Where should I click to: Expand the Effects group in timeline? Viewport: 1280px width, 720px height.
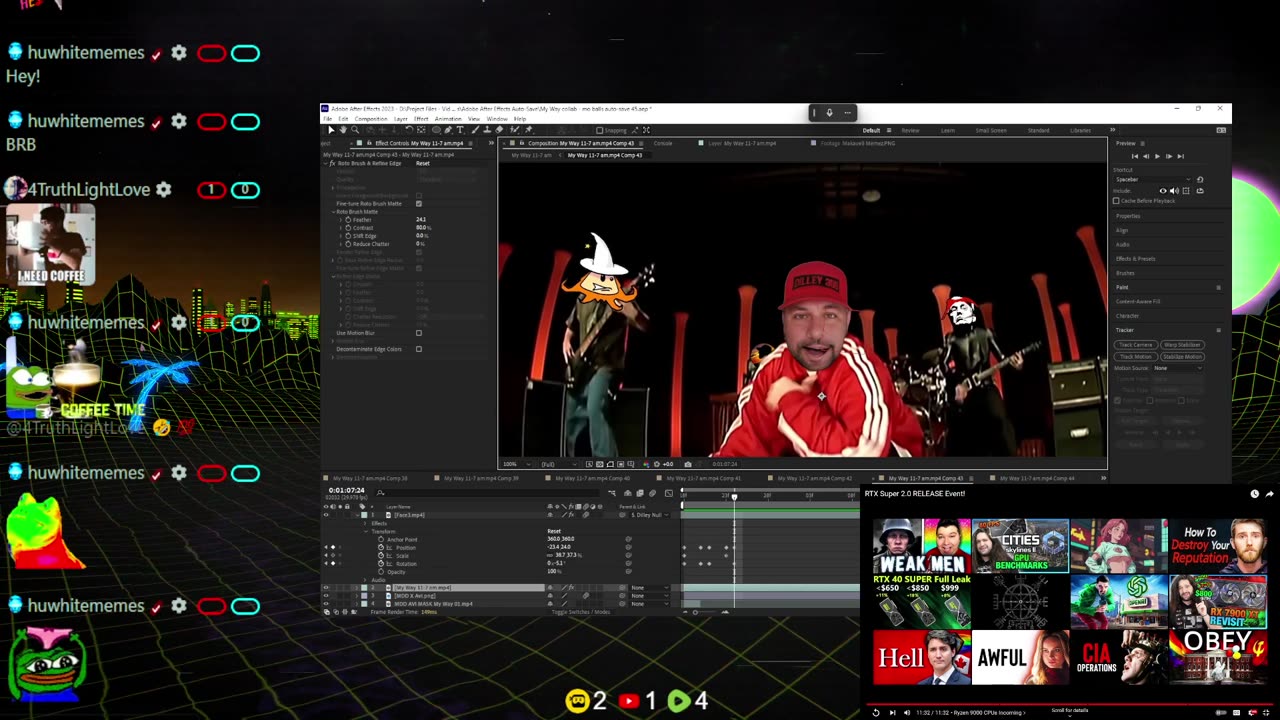pos(366,524)
